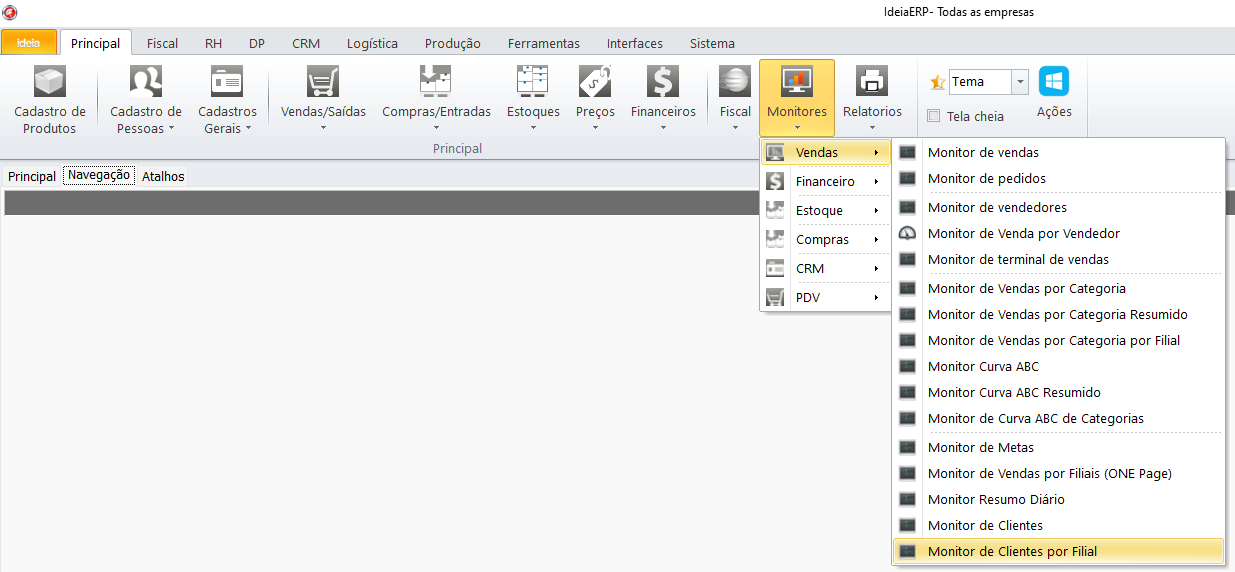Image resolution: width=1235 pixels, height=572 pixels.
Task: Open the Tema dropdown combo box
Action: (1020, 82)
